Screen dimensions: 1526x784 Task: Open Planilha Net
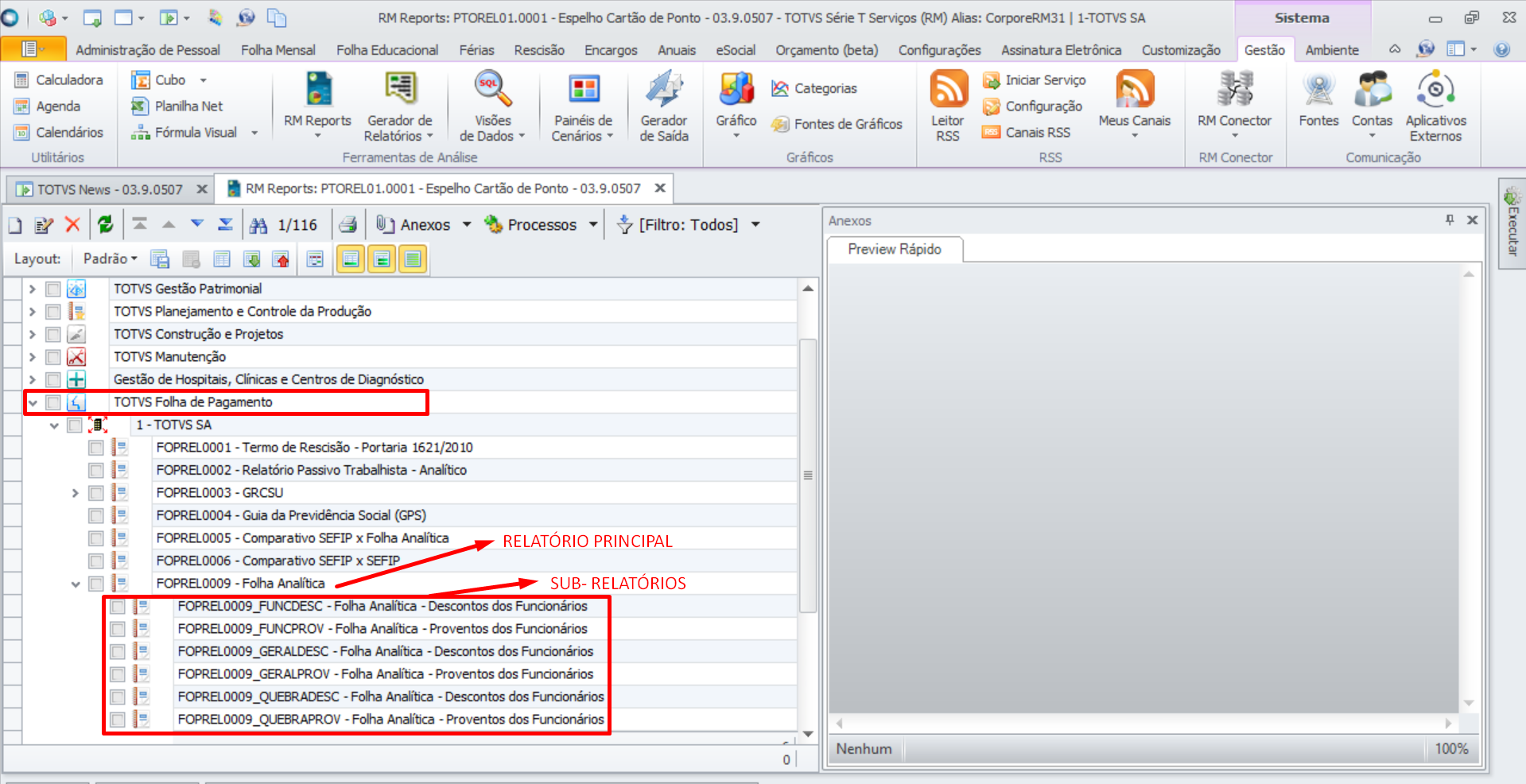coord(177,106)
